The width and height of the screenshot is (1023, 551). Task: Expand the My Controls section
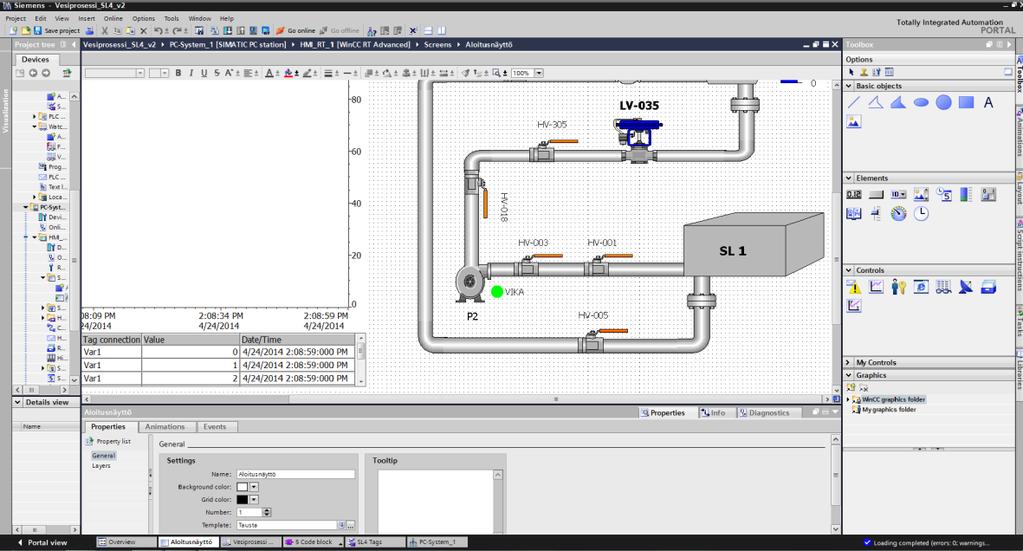click(849, 363)
